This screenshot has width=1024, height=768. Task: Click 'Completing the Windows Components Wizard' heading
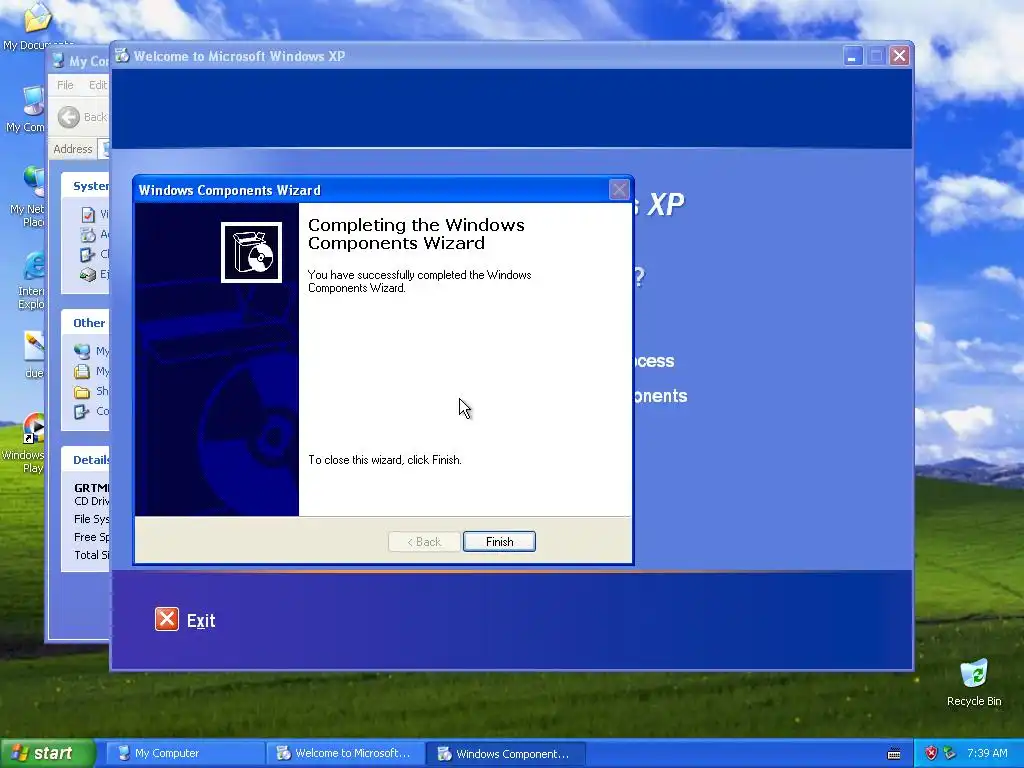pos(416,234)
